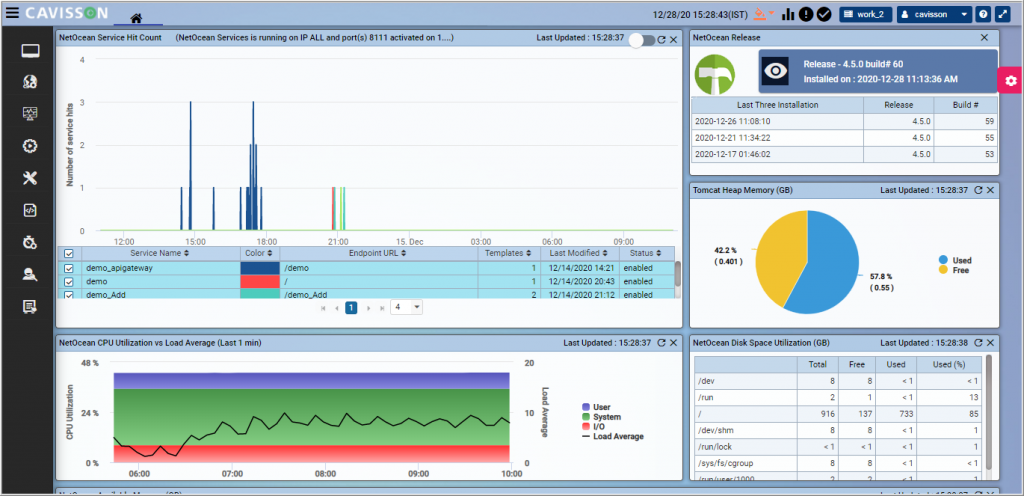Open the bar chart icon in the top bar

coord(789,14)
